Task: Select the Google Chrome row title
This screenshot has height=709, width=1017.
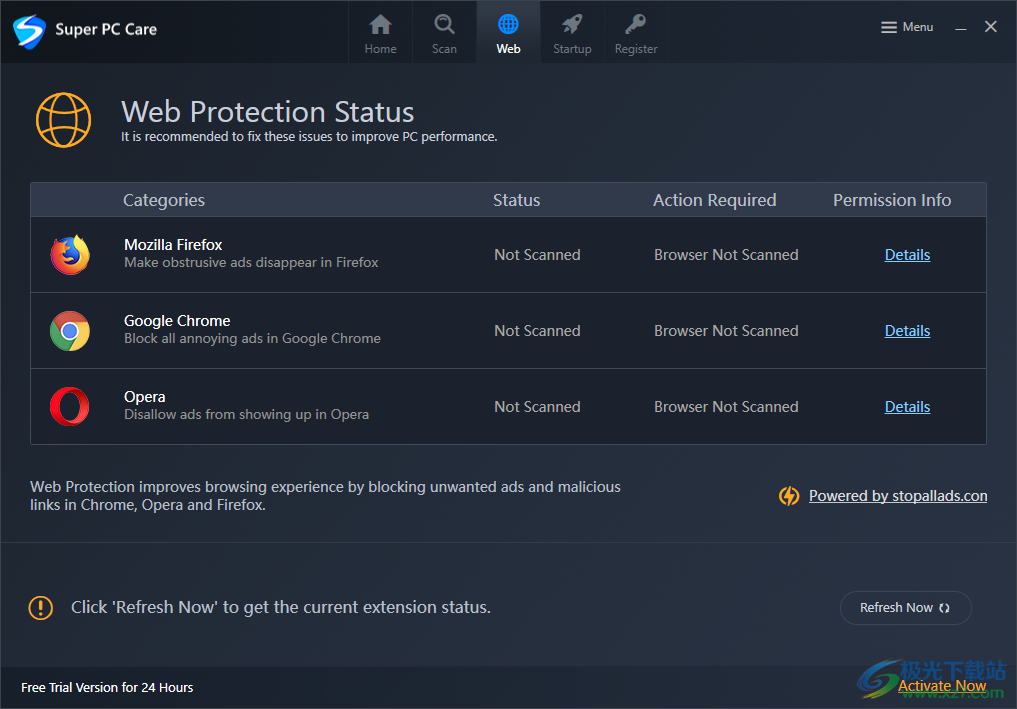Action: click(x=177, y=320)
